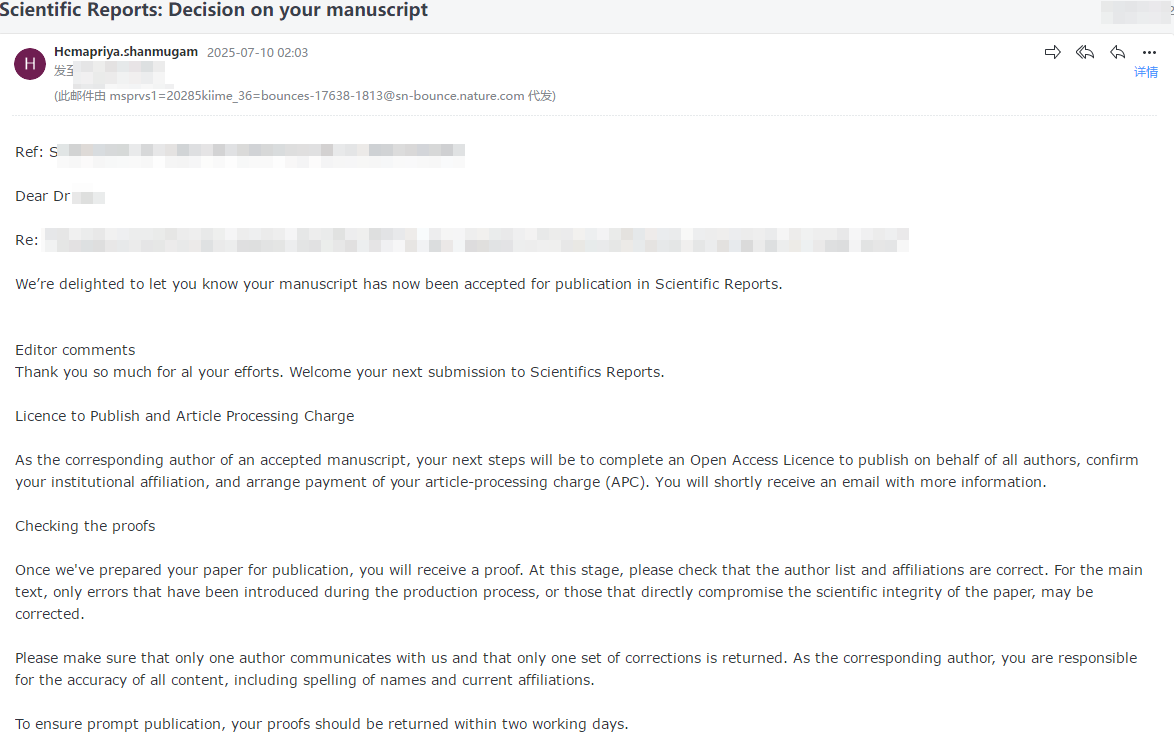Screen dimensions: 1174x743
Task: Click the email subject "Decision on your manuscript"
Action: click(214, 11)
